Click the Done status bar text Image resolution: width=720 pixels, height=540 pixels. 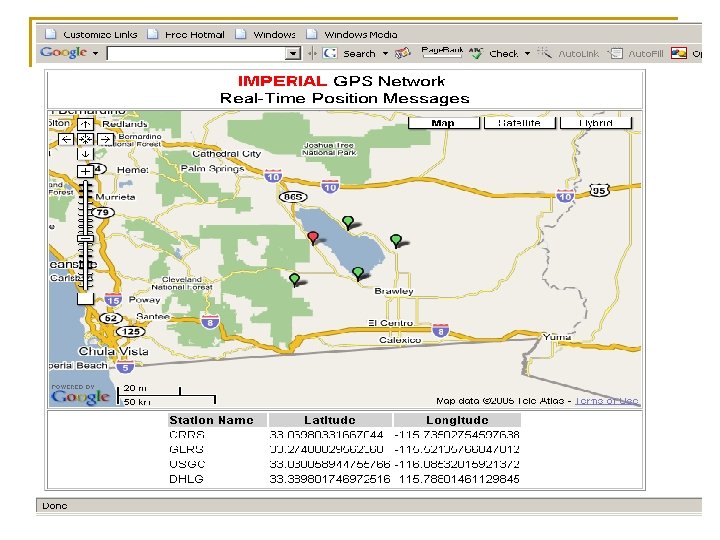pyautogui.click(x=55, y=506)
